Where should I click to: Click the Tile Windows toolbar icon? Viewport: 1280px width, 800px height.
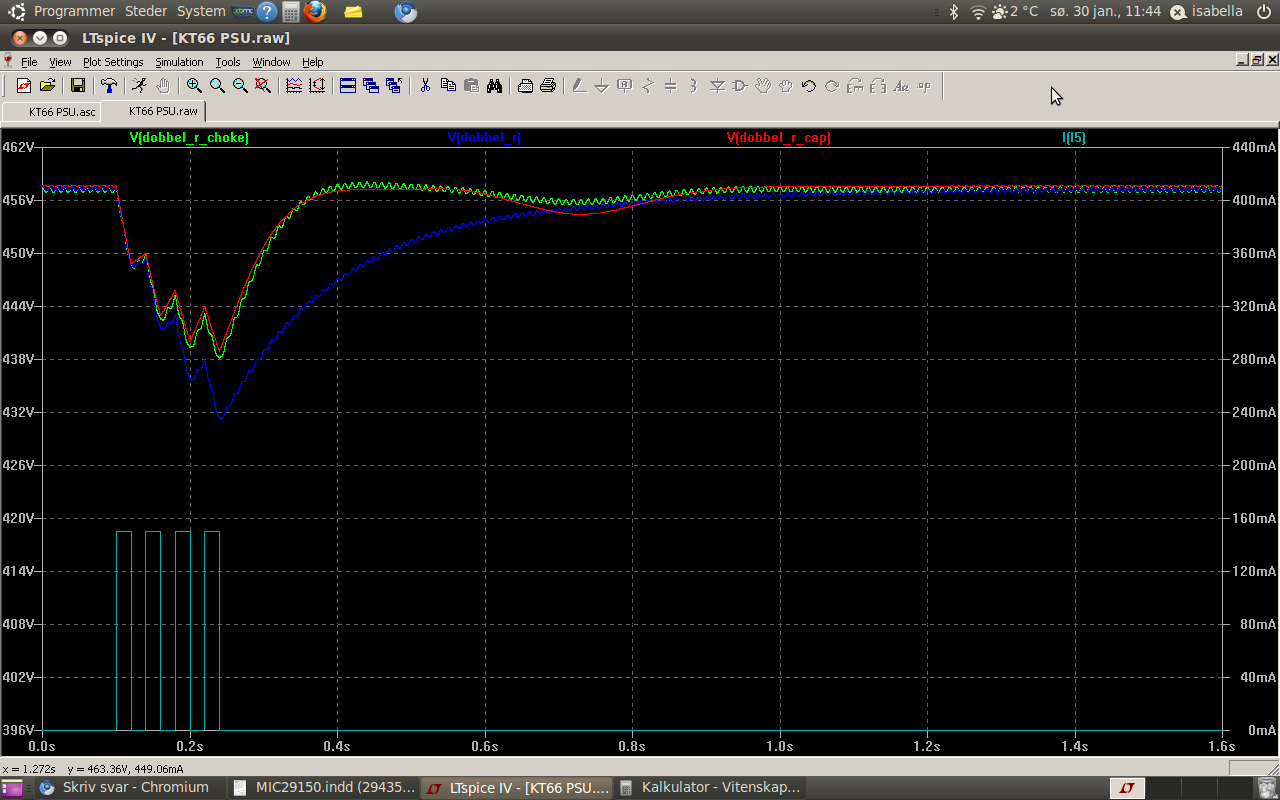tap(348, 86)
